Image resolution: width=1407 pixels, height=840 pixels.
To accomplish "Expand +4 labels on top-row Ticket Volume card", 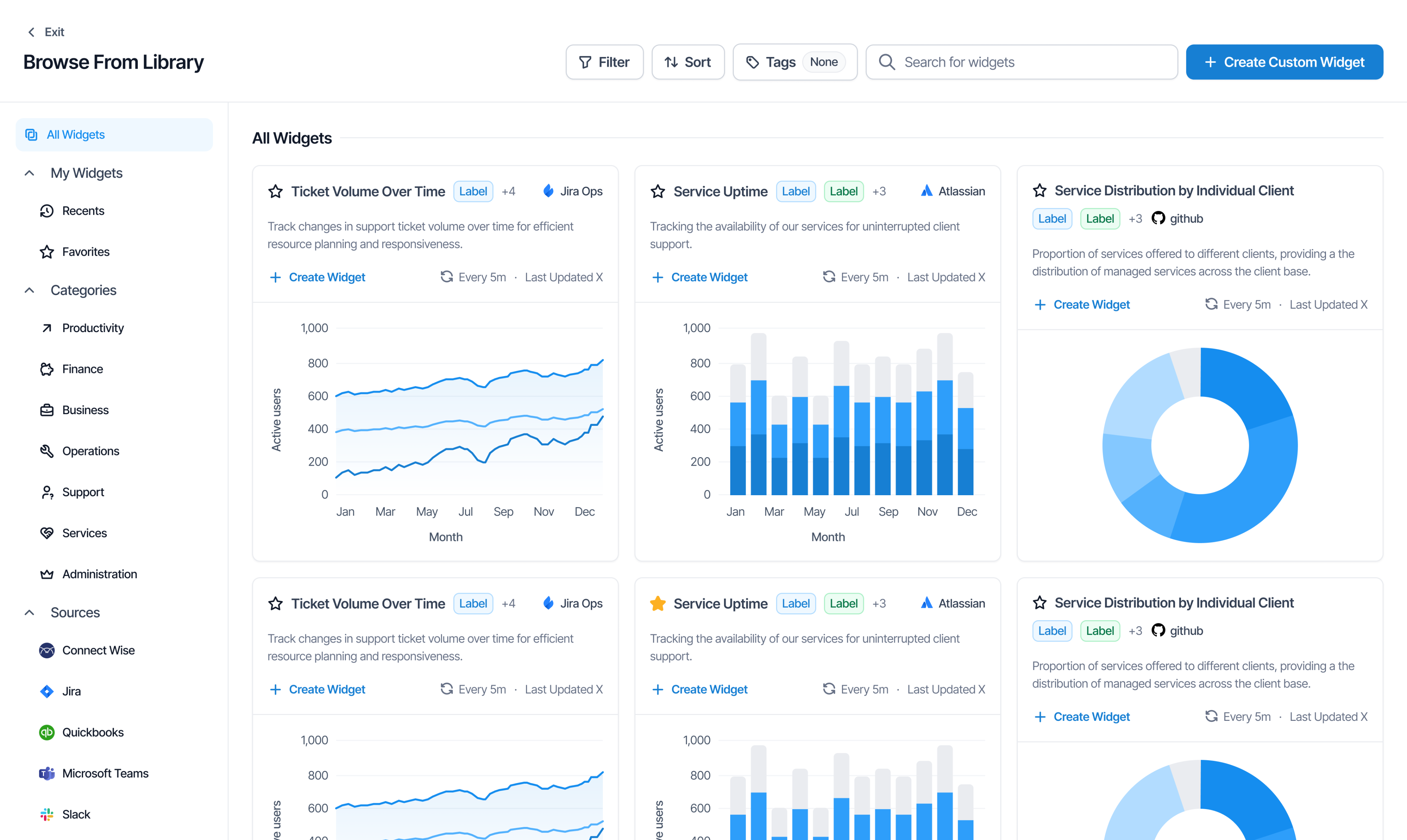I will click(x=508, y=191).
